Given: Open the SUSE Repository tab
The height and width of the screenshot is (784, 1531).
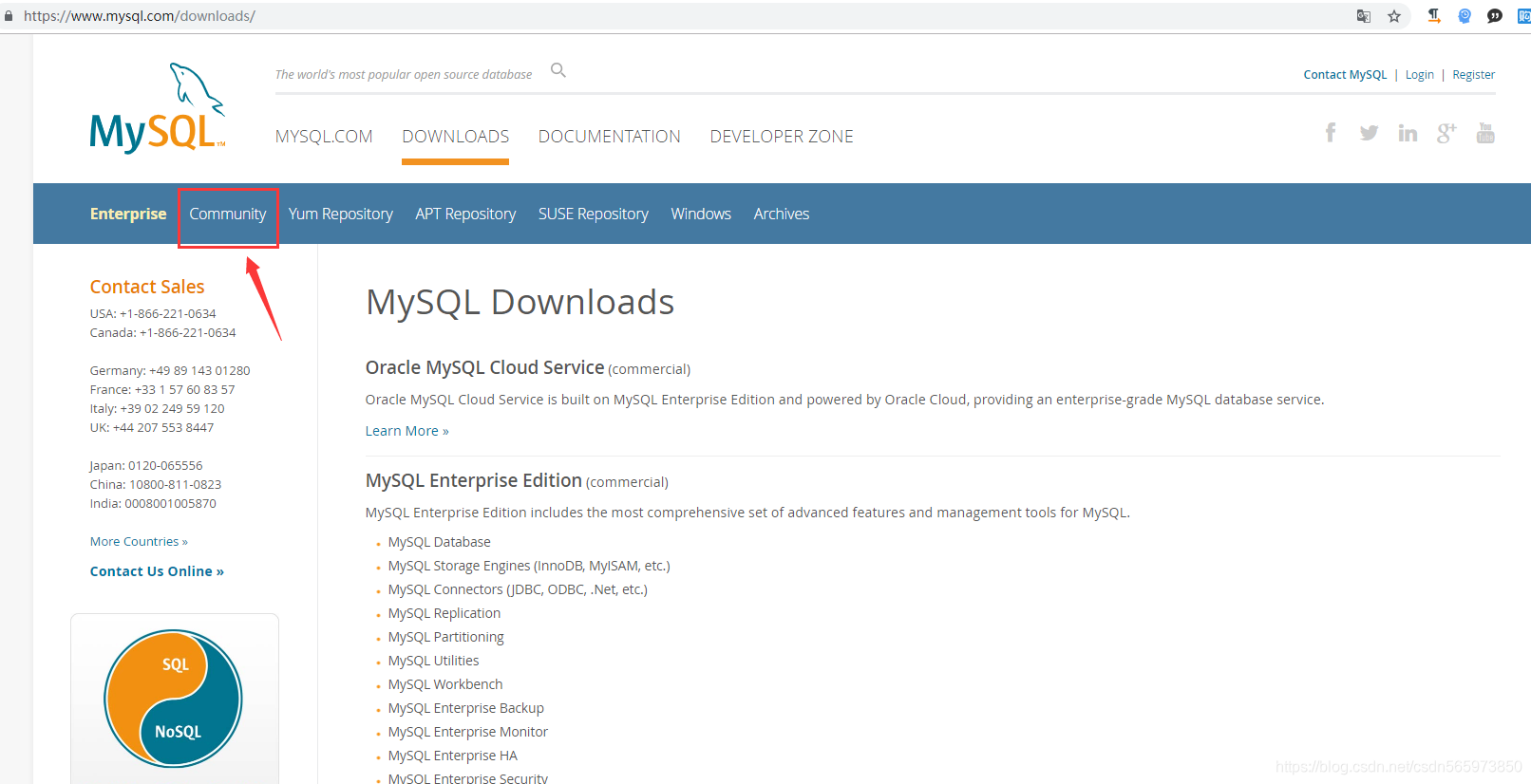Looking at the screenshot, I should 594,214.
